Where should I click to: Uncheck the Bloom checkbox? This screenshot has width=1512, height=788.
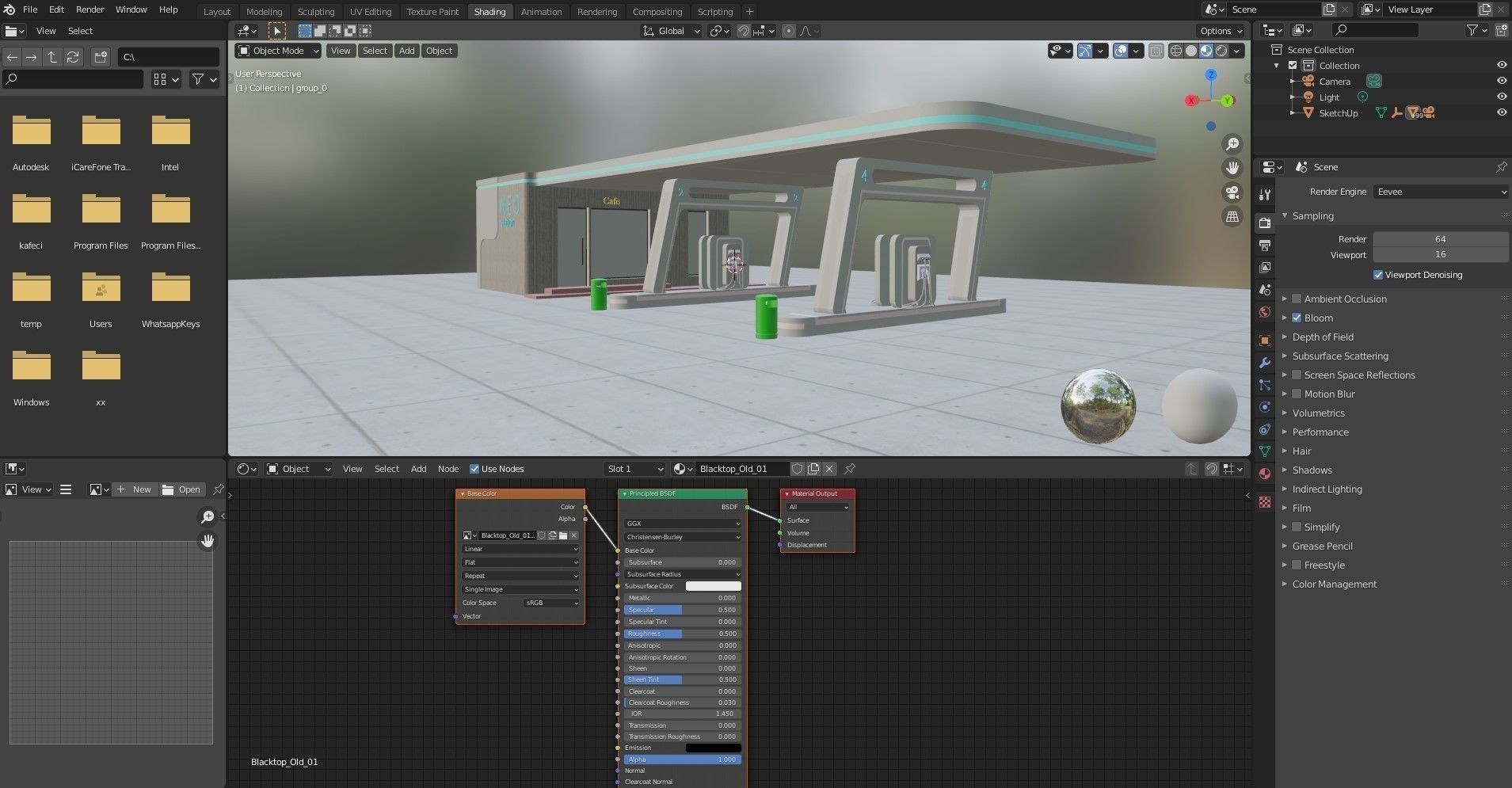point(1297,318)
